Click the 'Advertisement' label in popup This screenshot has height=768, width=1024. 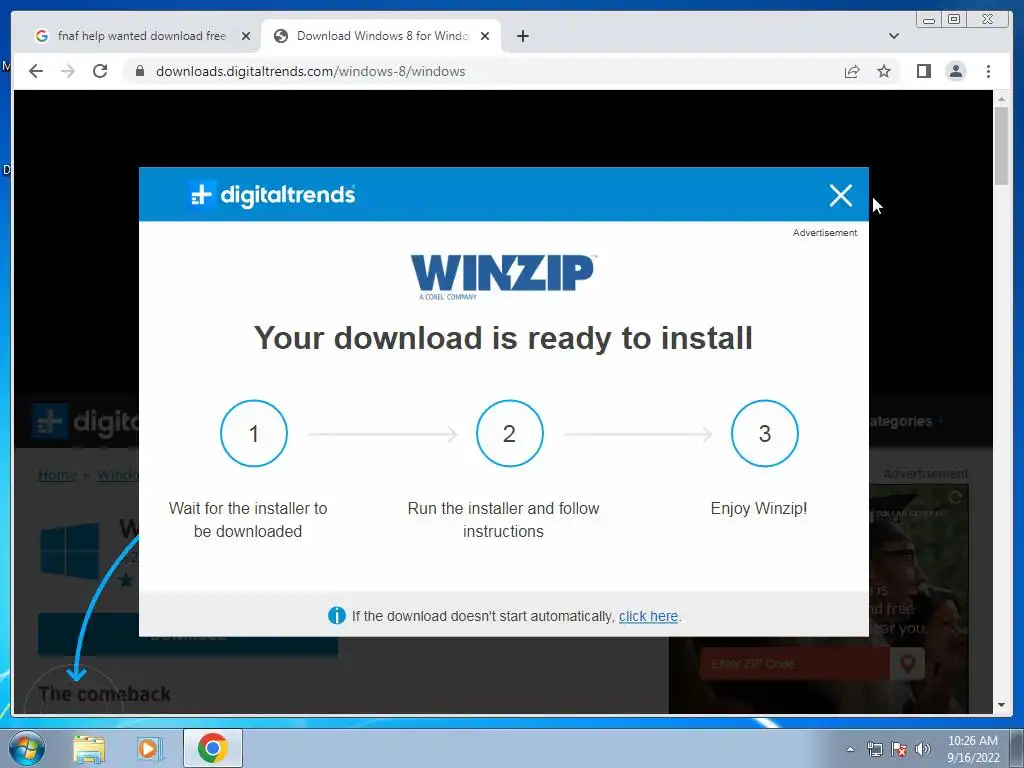pyautogui.click(x=825, y=232)
